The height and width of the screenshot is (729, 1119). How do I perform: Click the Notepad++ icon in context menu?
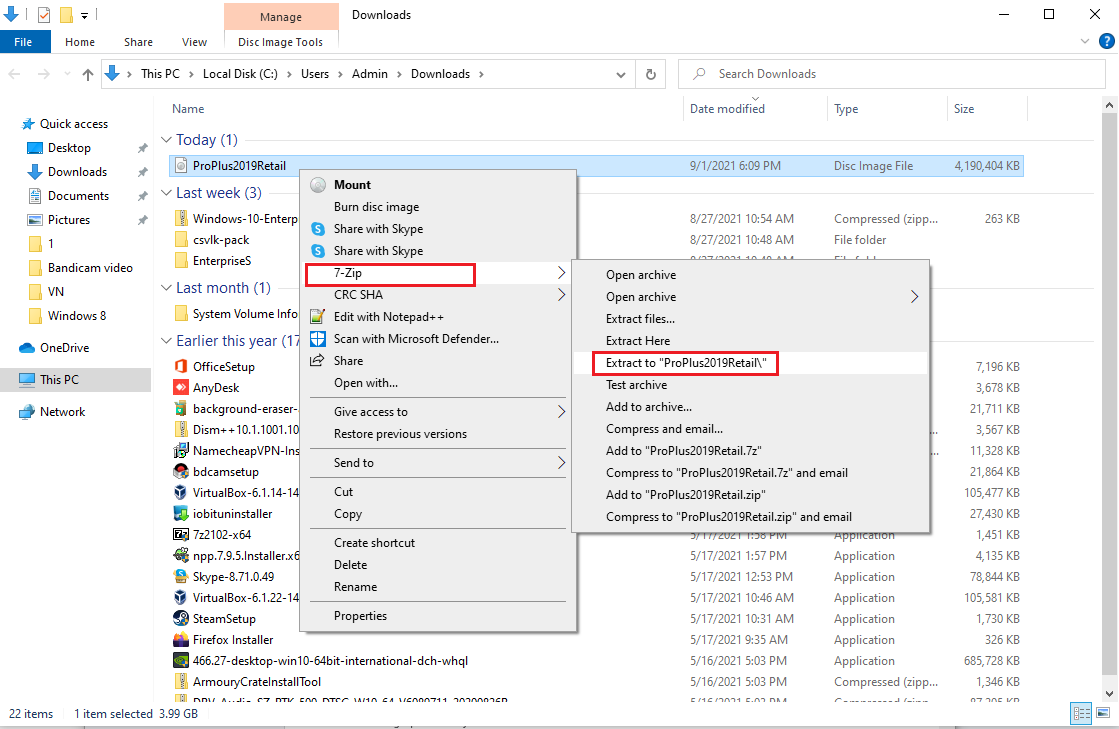pyautogui.click(x=318, y=317)
